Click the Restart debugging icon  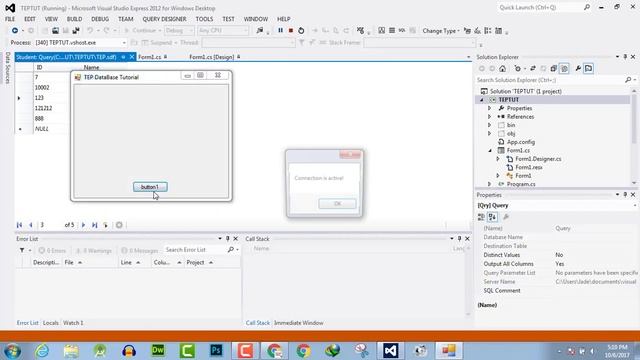[x=301, y=31]
